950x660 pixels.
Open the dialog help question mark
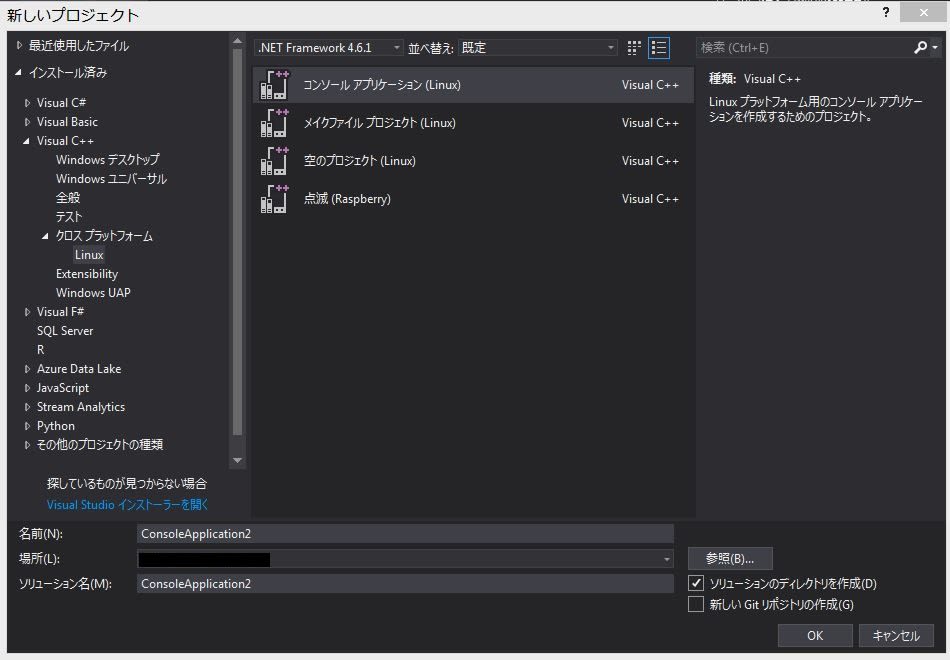[x=886, y=12]
